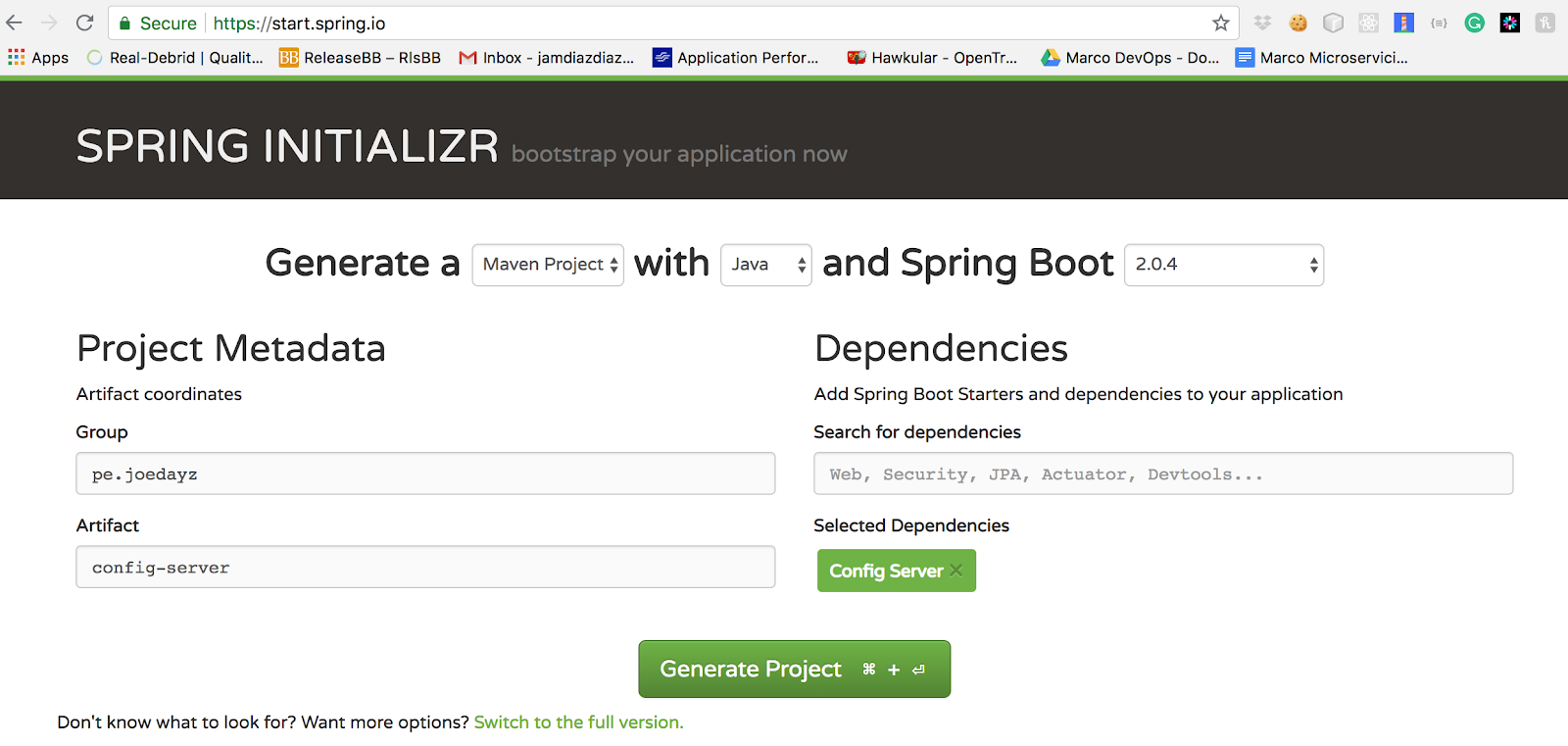Open the Dropbox extension icon
This screenshot has width=1568, height=746.
coord(1262,23)
